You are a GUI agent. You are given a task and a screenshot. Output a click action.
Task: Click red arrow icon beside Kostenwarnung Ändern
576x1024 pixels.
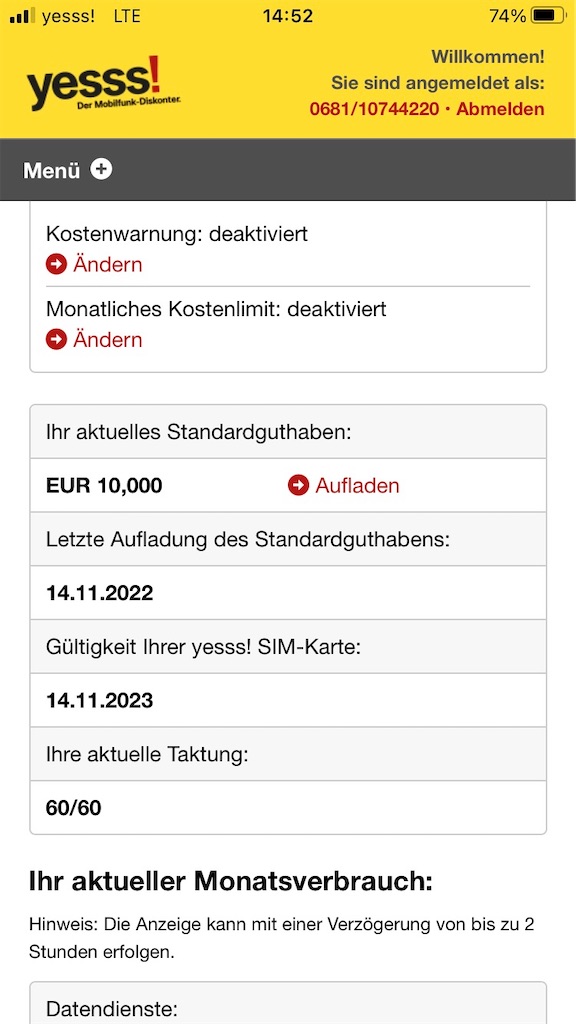pos(56,264)
